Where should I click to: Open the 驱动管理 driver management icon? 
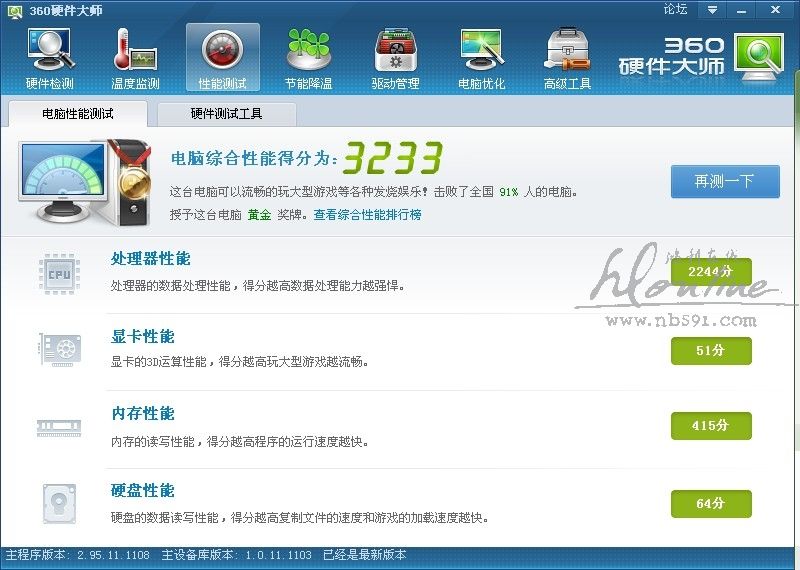395,49
